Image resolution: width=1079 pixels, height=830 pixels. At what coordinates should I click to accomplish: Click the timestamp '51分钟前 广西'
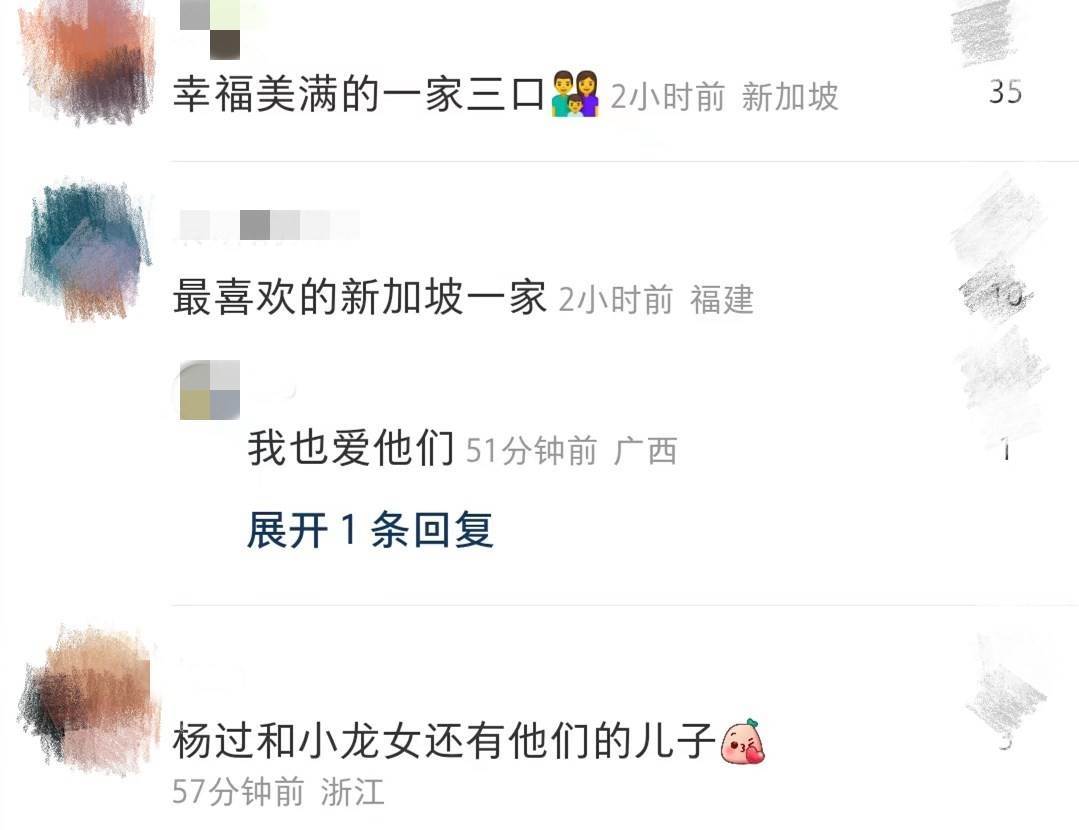point(572,451)
